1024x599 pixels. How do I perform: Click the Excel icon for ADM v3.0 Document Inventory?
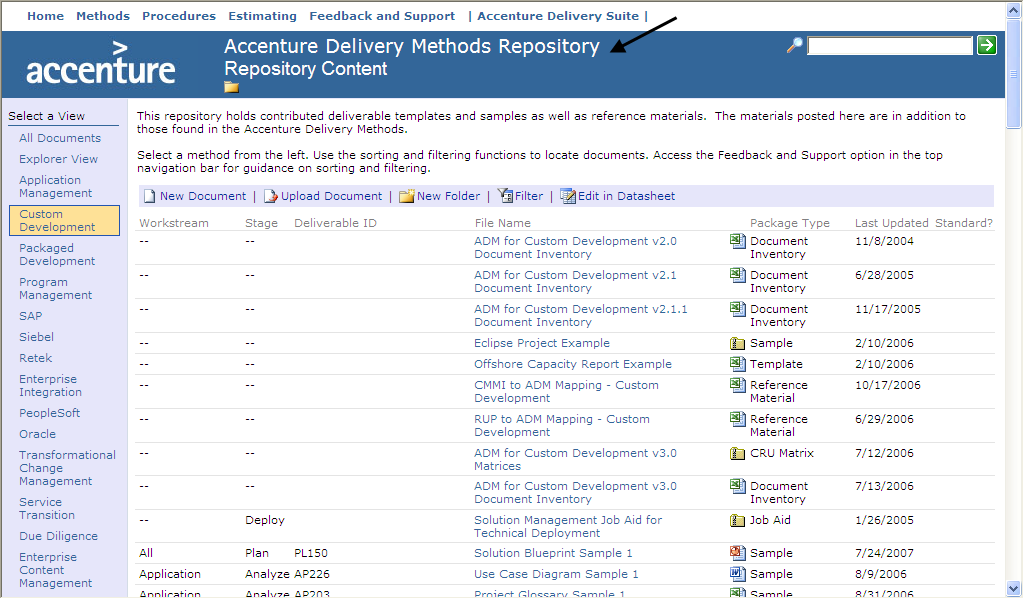click(737, 486)
